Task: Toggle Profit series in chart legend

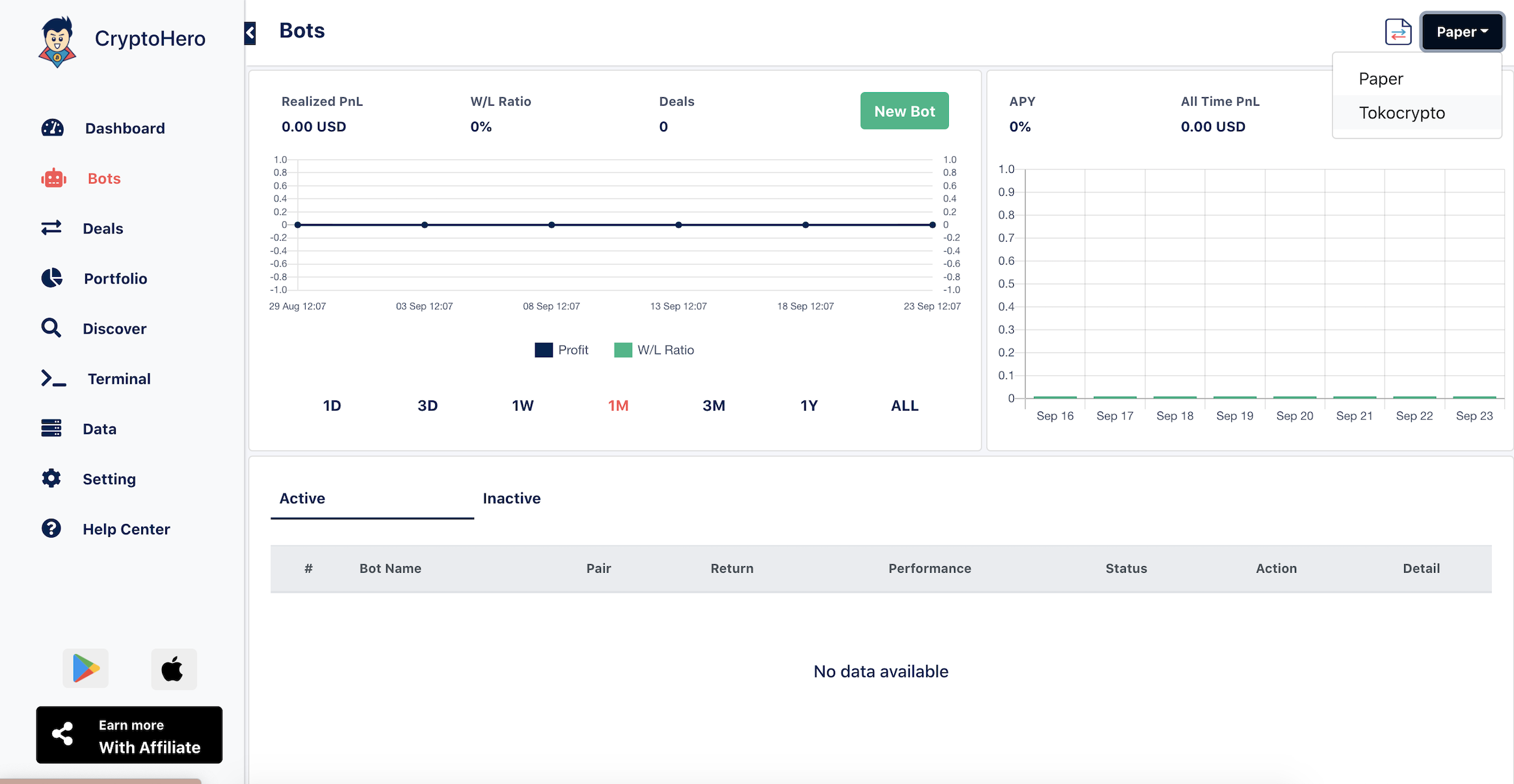Action: point(562,350)
